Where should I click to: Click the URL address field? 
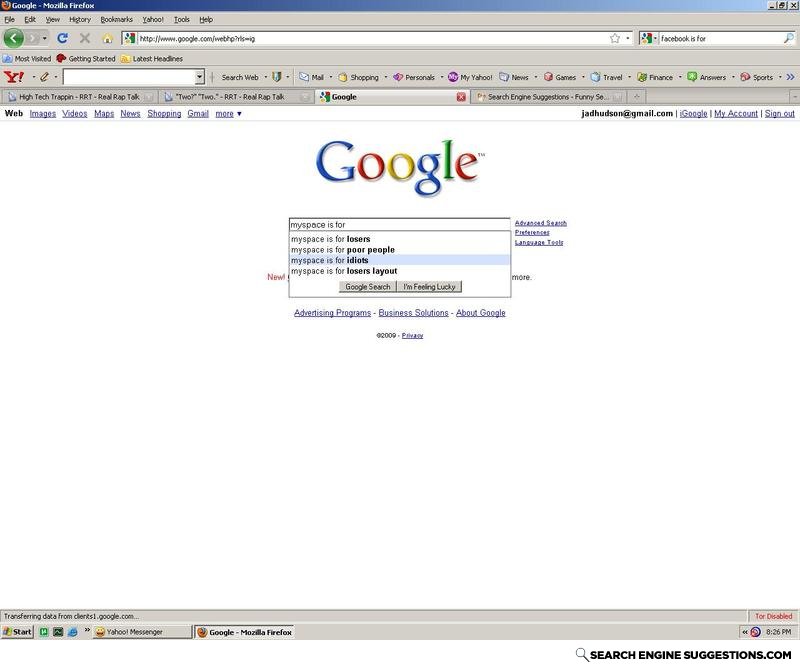click(372, 38)
